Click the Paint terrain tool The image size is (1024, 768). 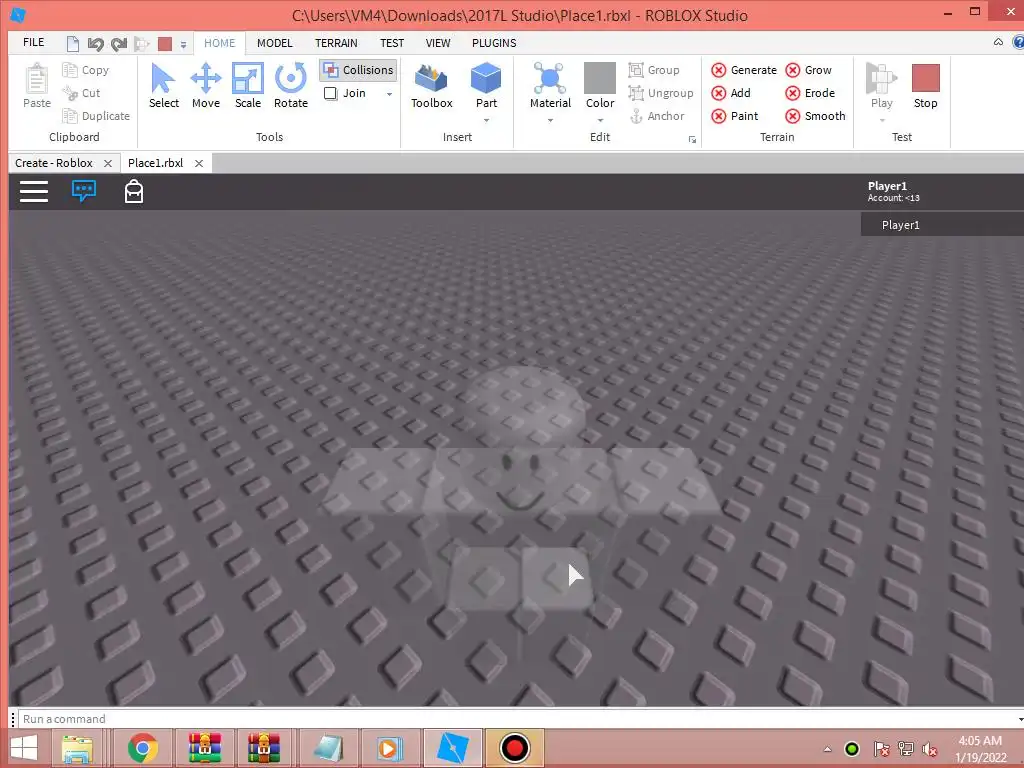[x=735, y=116]
